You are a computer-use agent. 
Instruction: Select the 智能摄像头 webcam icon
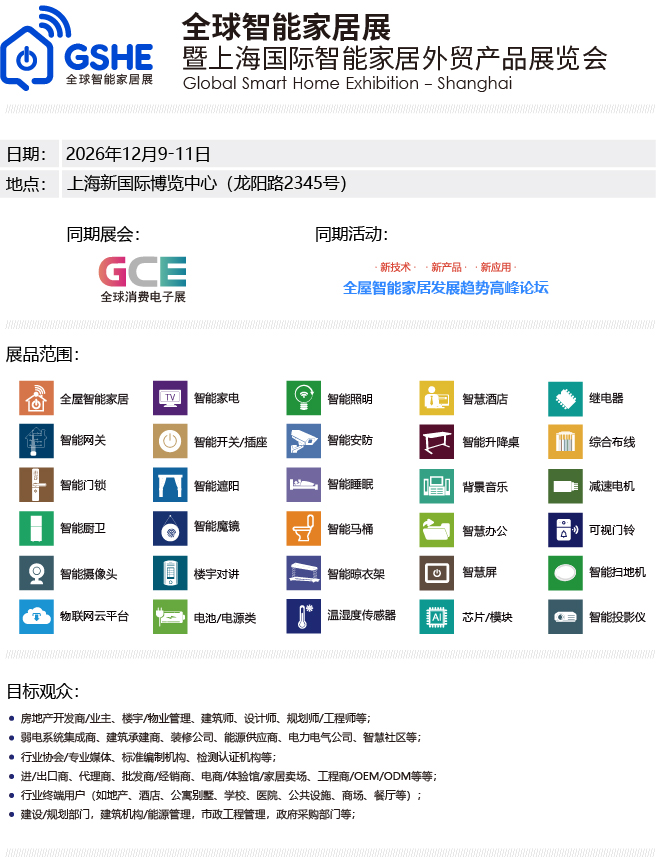(37, 573)
